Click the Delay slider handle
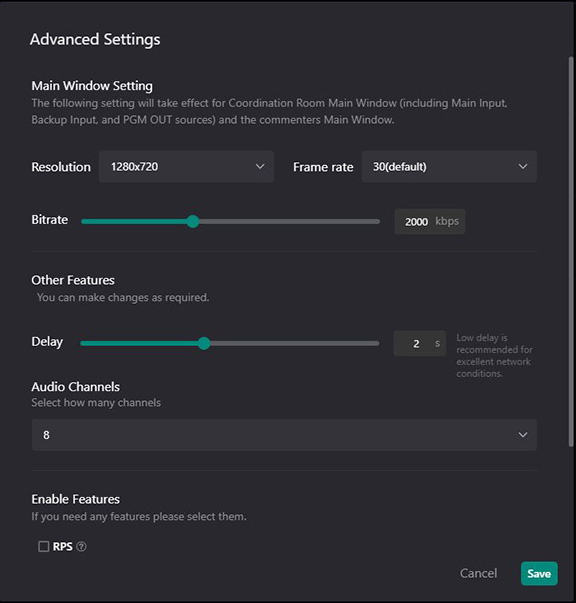 click(x=204, y=343)
